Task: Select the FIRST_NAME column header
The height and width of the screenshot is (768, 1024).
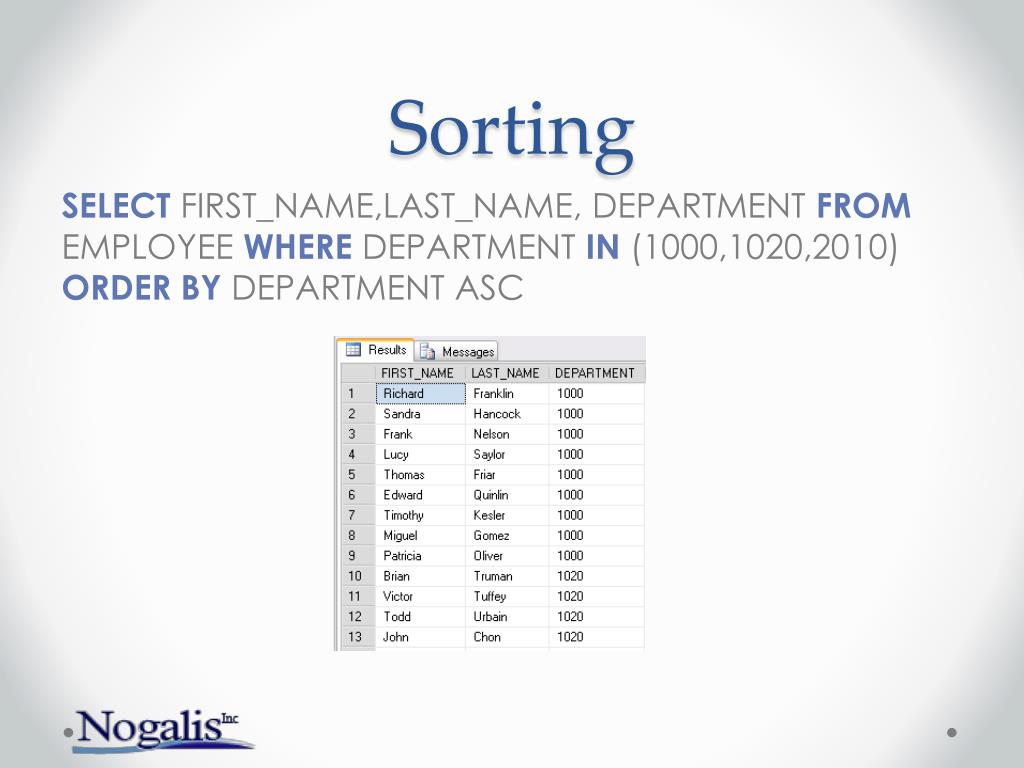Action: pyautogui.click(x=420, y=373)
